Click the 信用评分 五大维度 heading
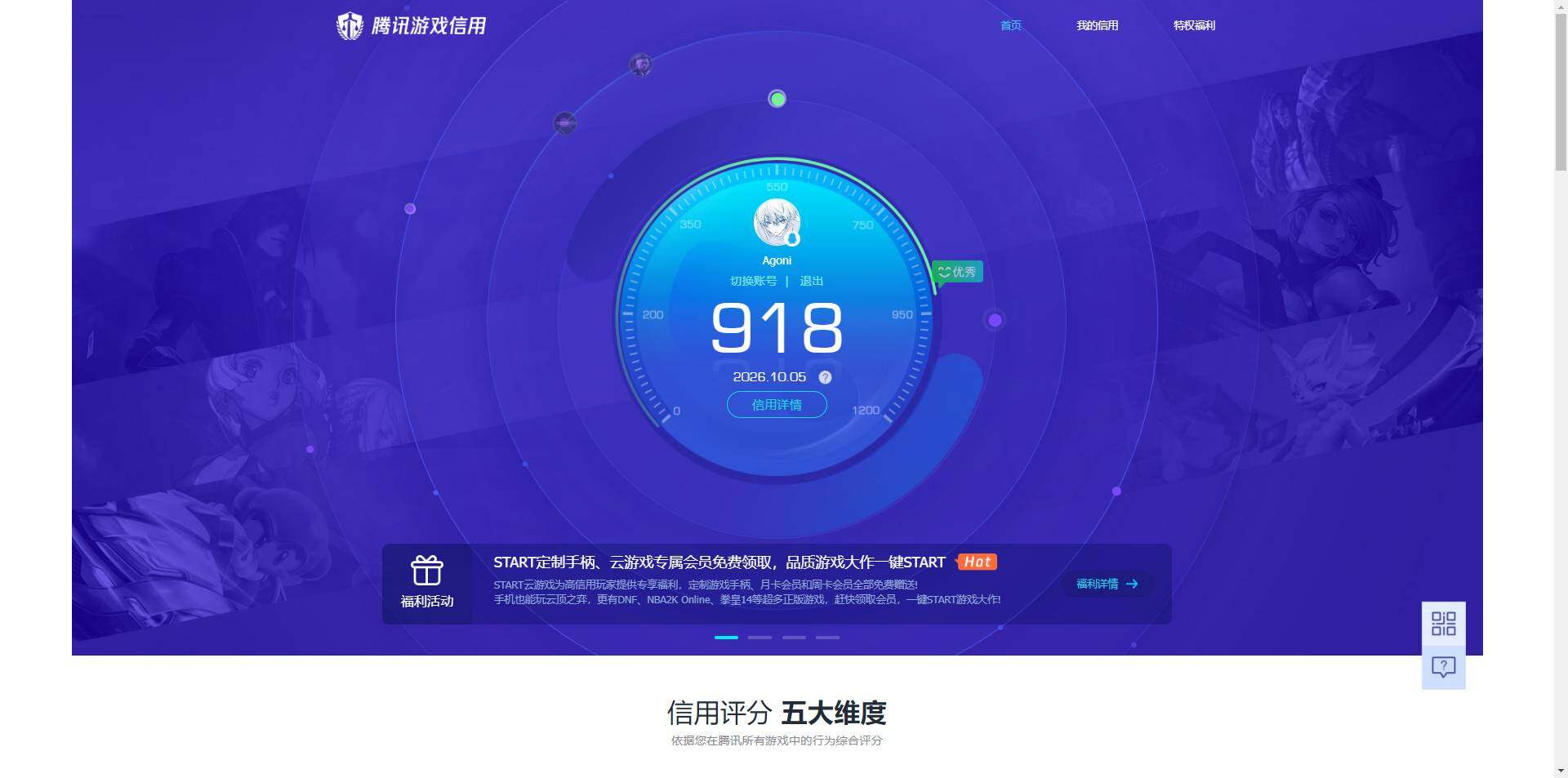Viewport: 1568px width, 778px height. tap(777, 713)
